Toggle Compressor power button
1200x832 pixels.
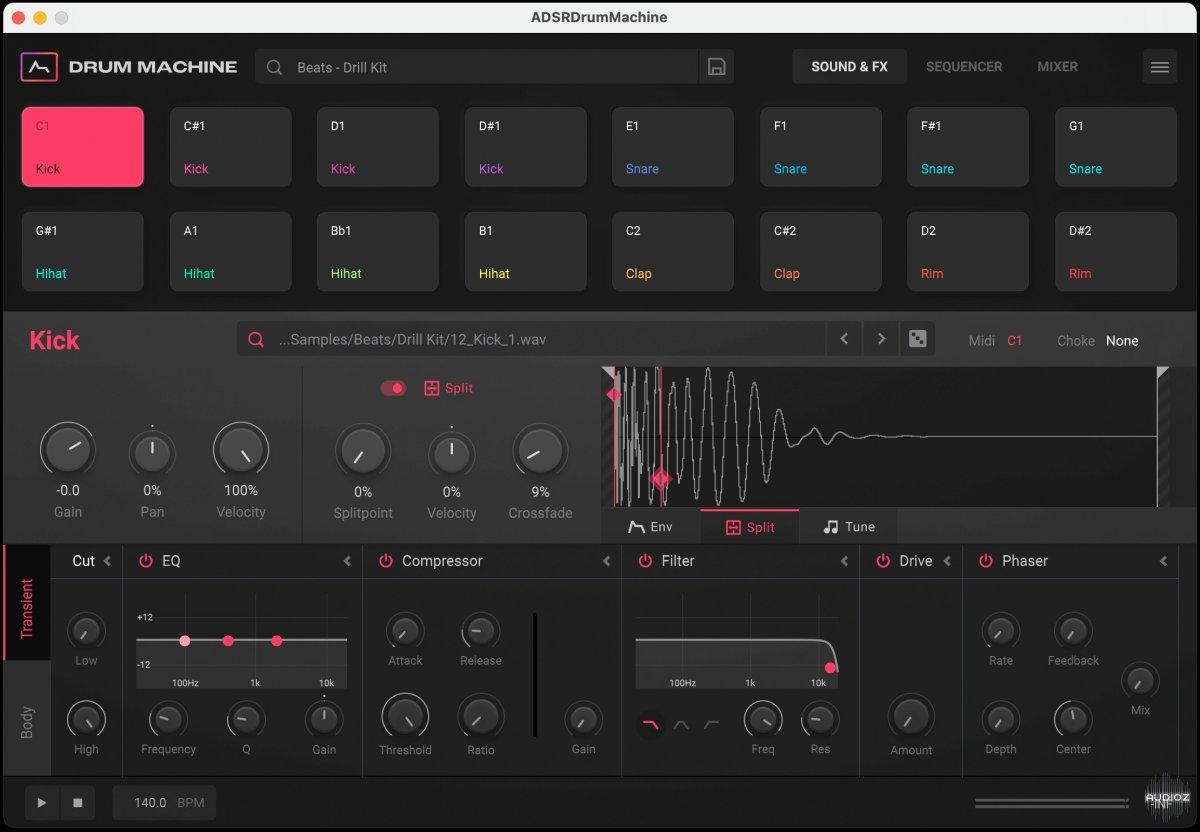[x=385, y=561]
